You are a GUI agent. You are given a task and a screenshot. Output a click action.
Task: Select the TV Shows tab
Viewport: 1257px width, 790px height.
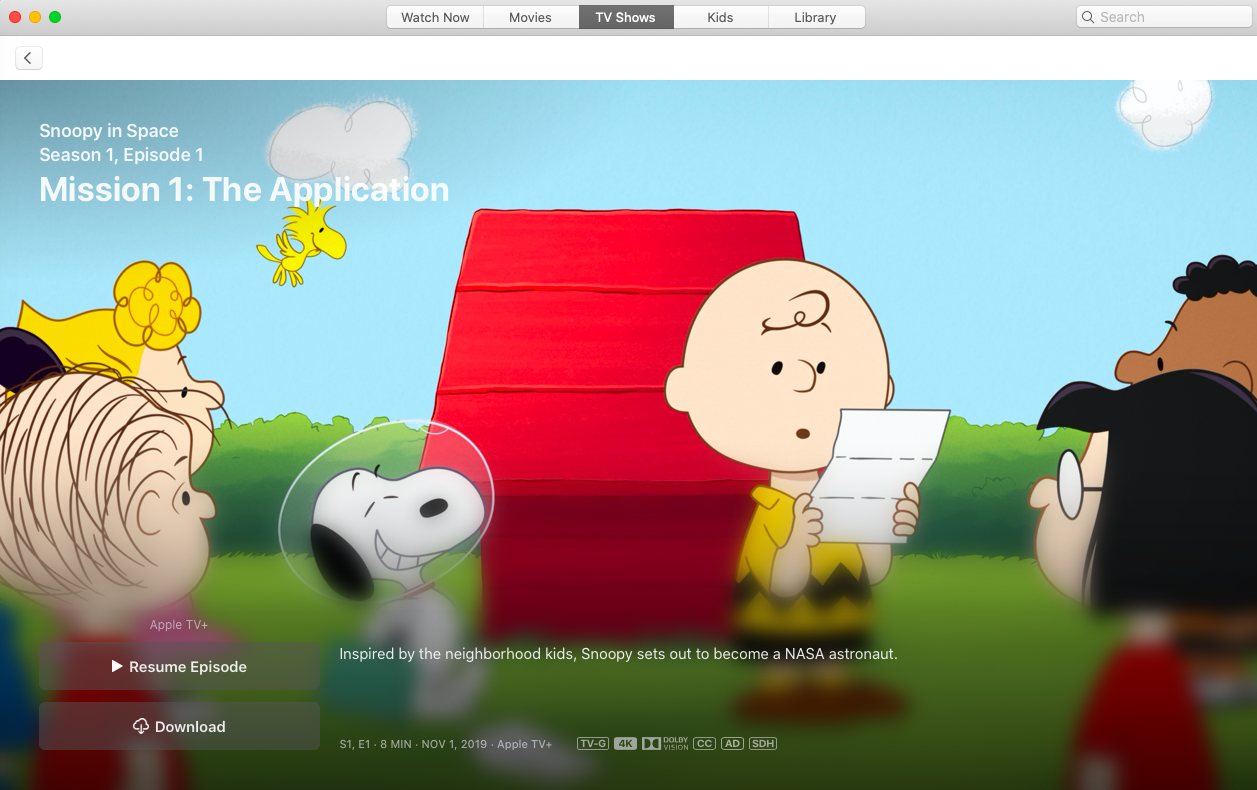coord(626,17)
